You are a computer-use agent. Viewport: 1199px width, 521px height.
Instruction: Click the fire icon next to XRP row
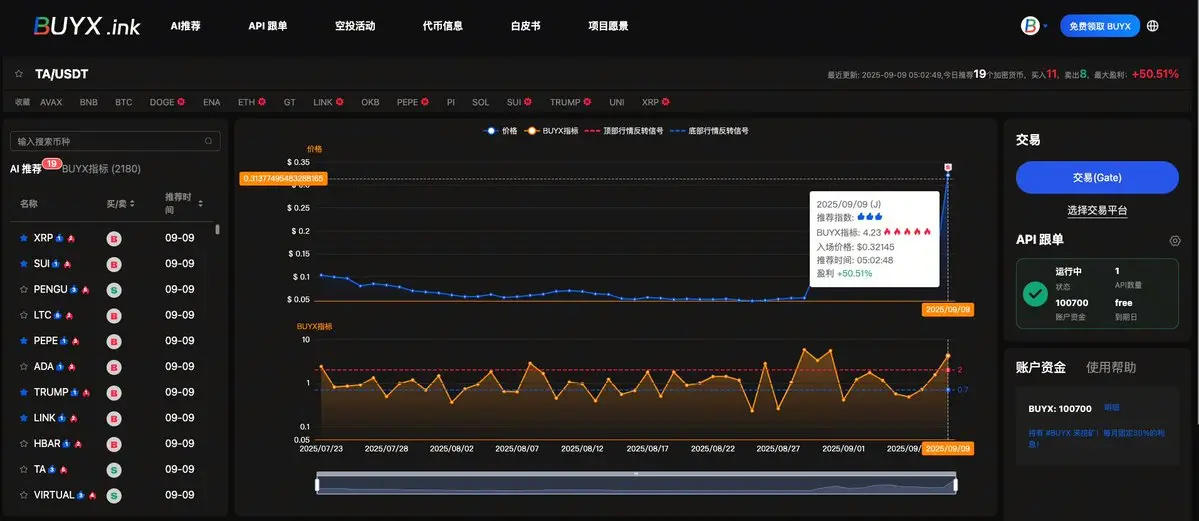click(x=70, y=238)
